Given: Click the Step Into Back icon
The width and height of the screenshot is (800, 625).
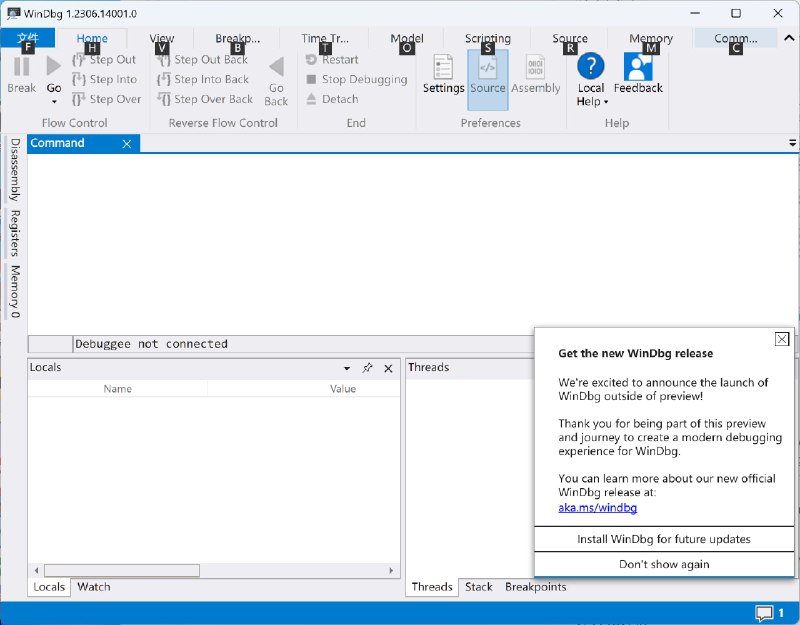Looking at the screenshot, I should point(163,80).
